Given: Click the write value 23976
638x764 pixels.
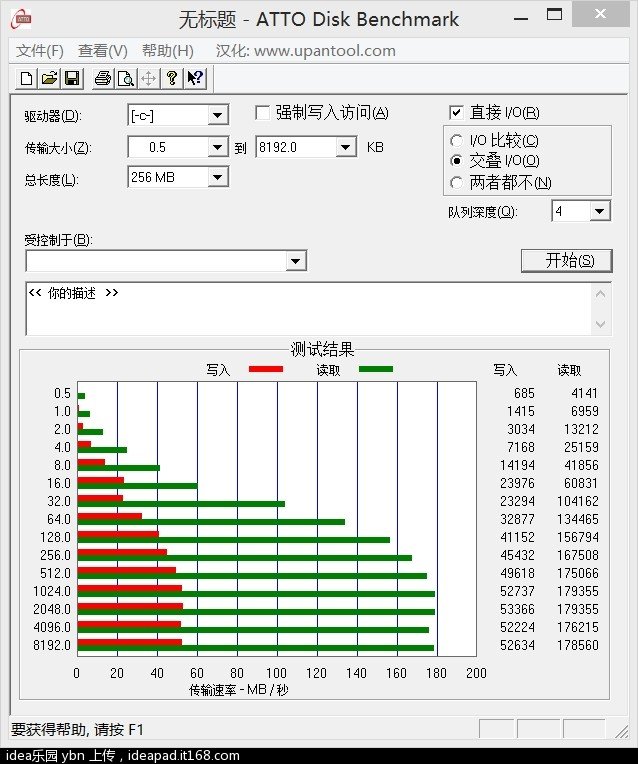Looking at the screenshot, I should pyautogui.click(x=518, y=483).
